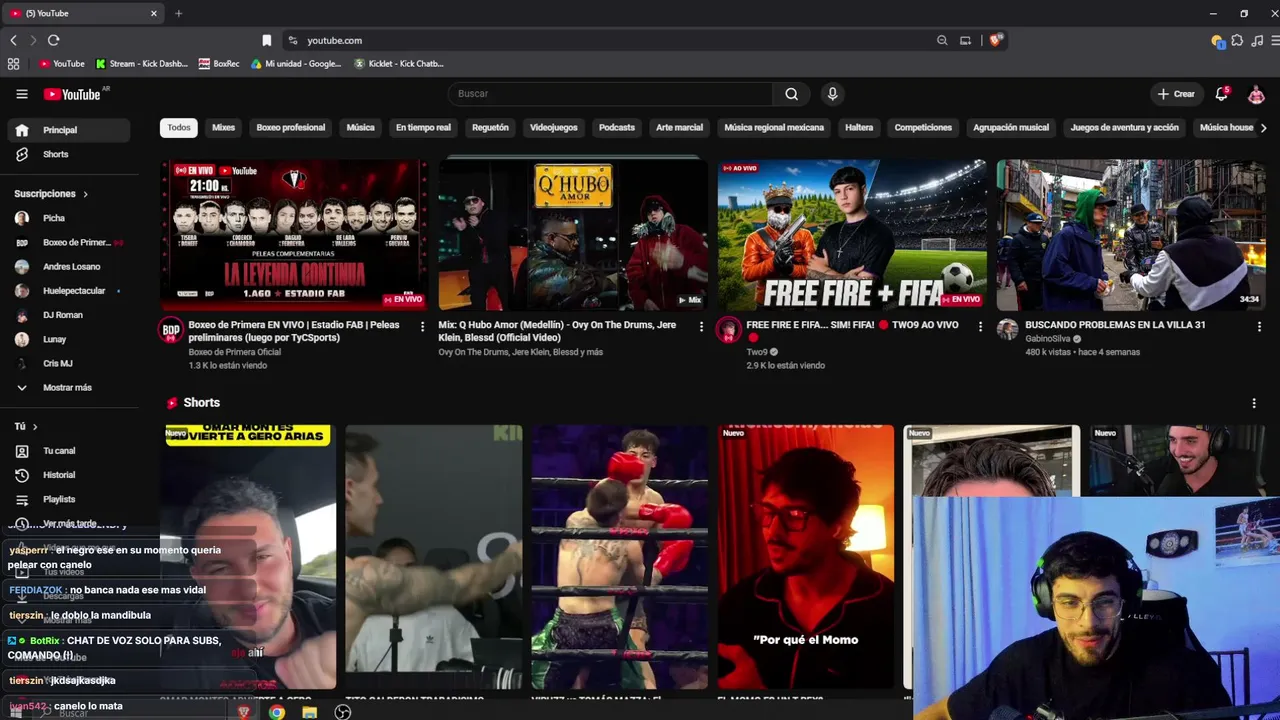1280x720 pixels.
Task: Open the Picha subscription channel
Action: [69, 218]
